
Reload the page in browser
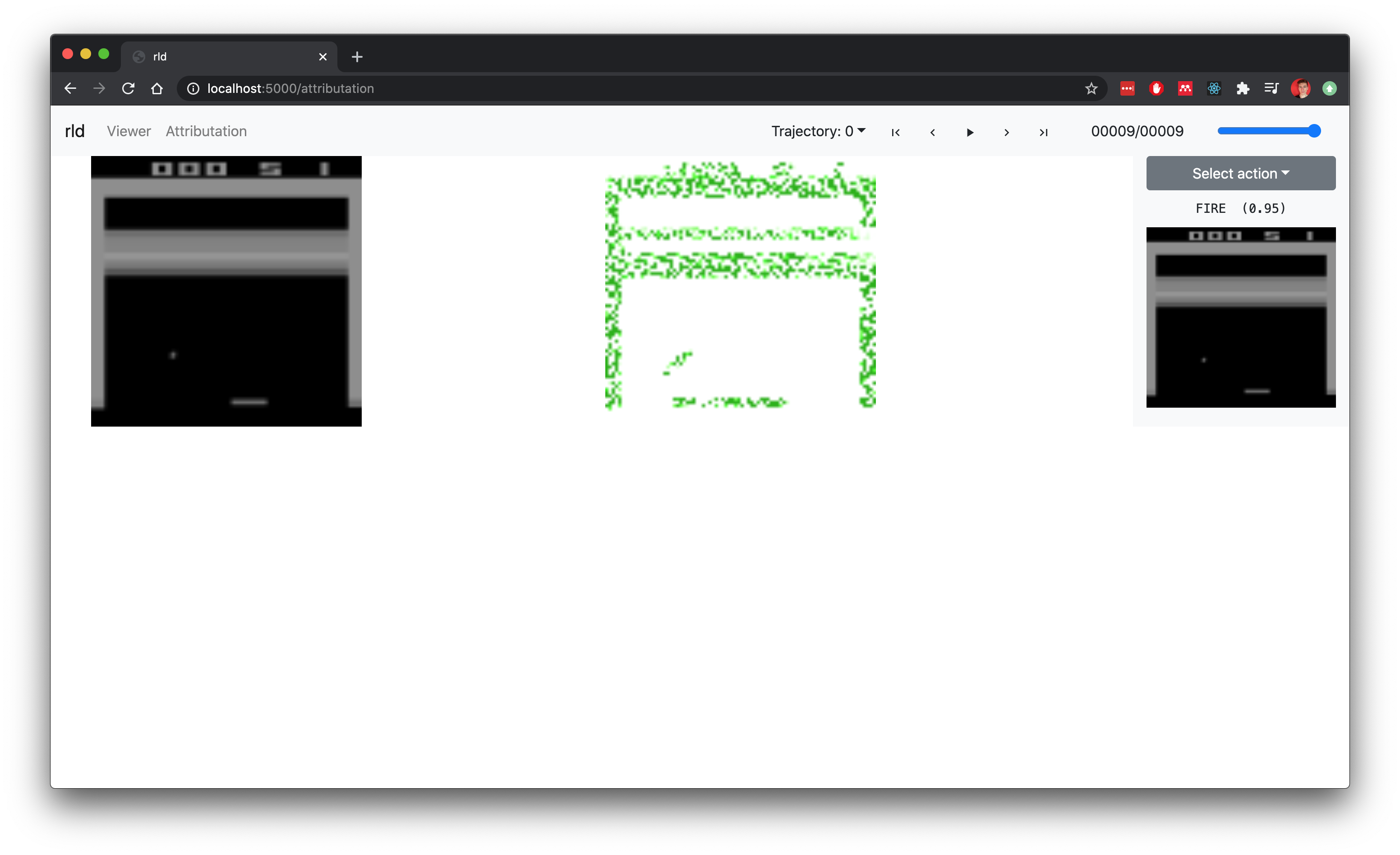tap(129, 89)
